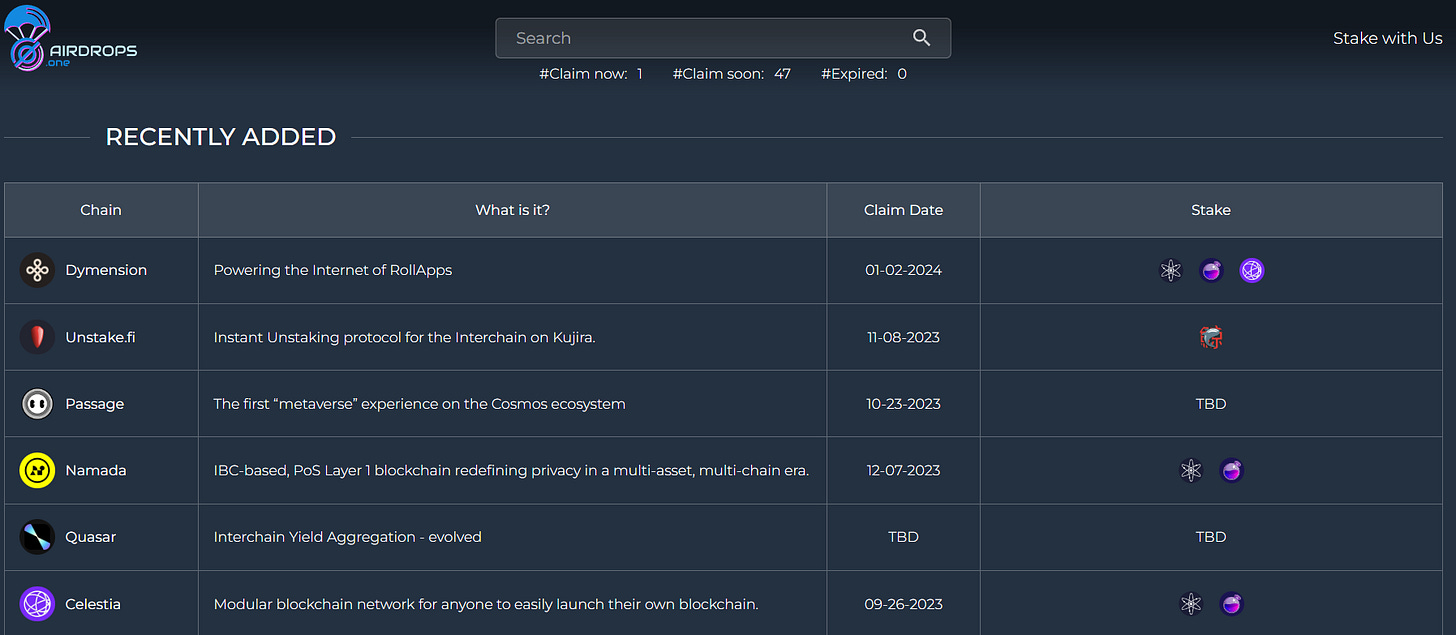Open the Passage chain name
Viewport: 1456px width, 635px height.
(95, 404)
